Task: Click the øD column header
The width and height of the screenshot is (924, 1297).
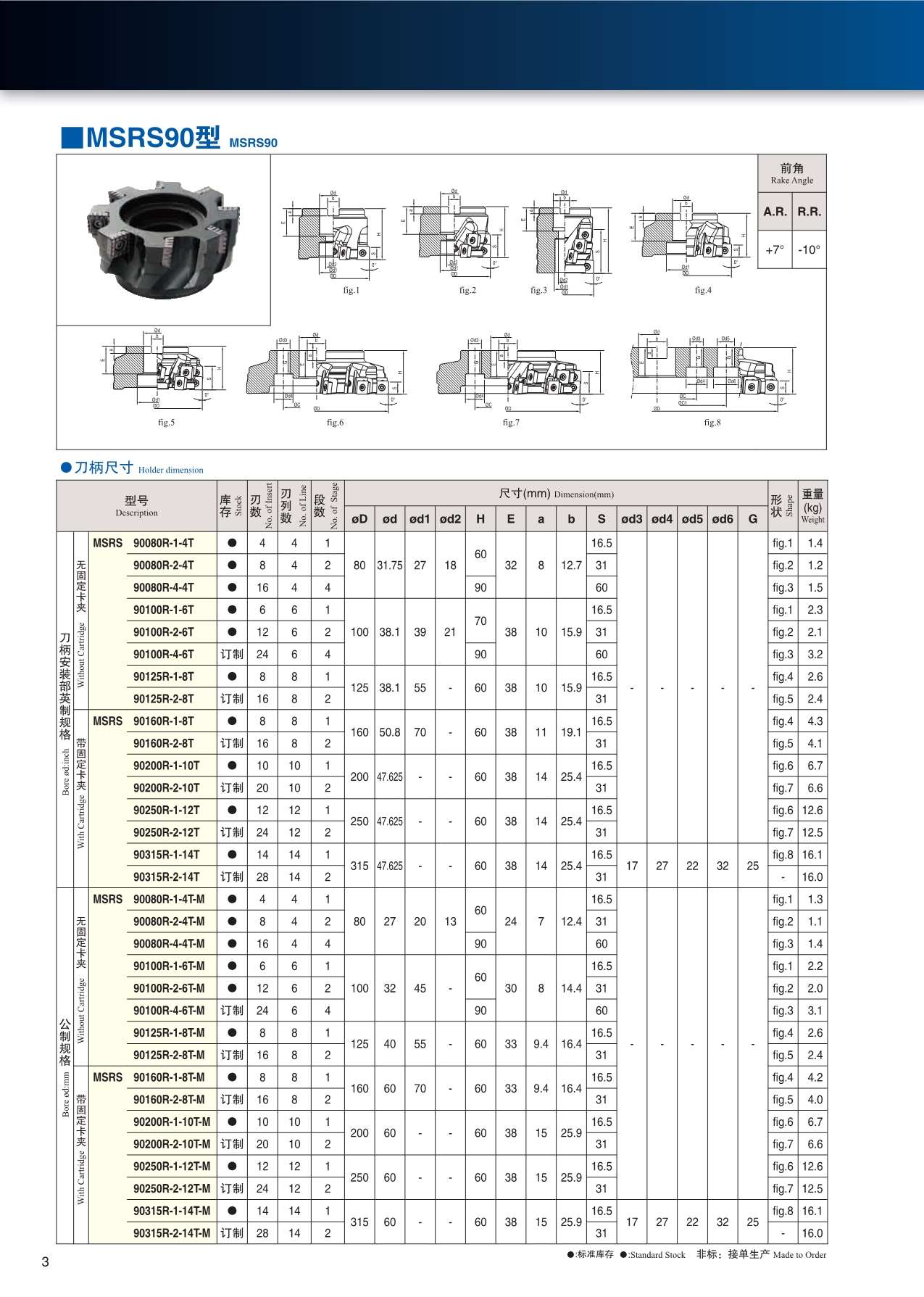Action: tap(359, 519)
